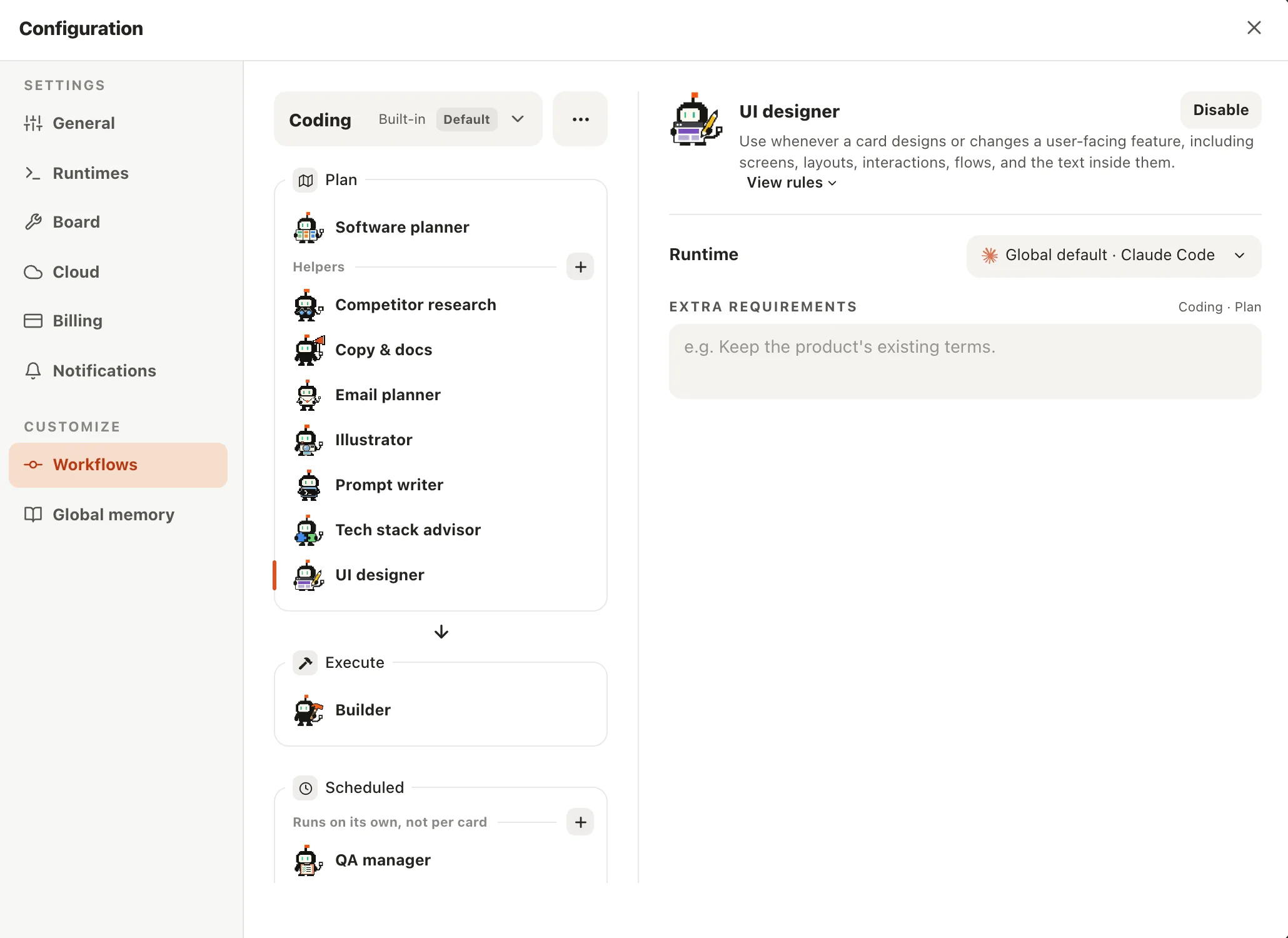Click QA manager robot avatar
This screenshot has width=1288, height=938.
coord(308,860)
